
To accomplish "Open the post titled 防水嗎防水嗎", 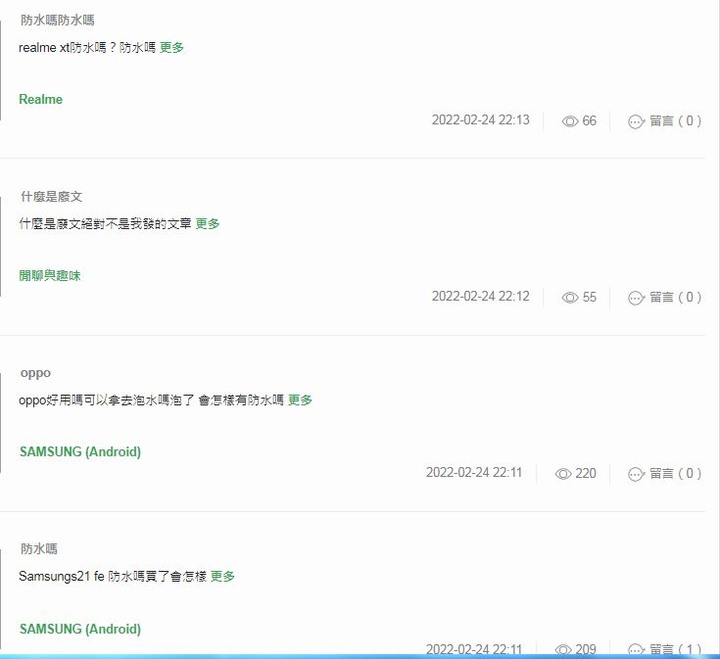I will (x=57, y=20).
